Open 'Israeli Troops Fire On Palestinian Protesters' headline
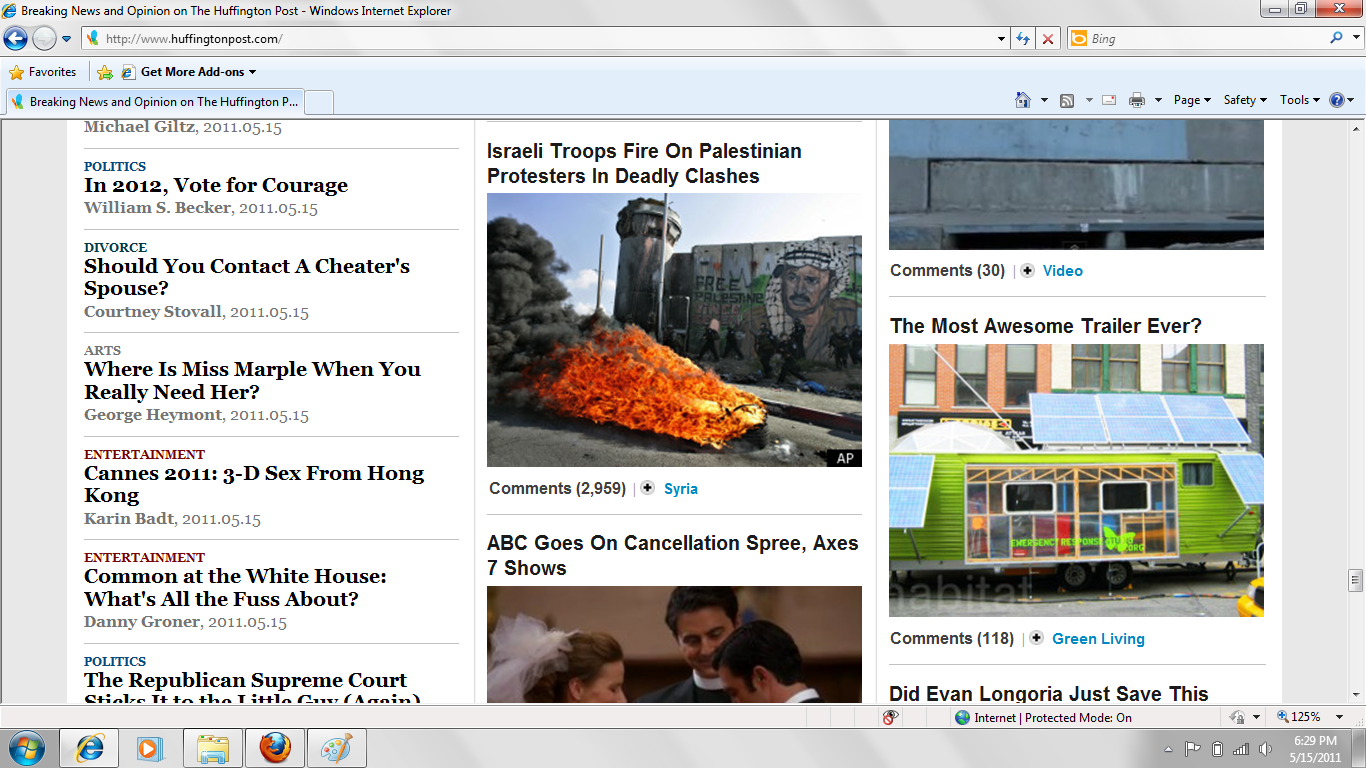This screenshot has width=1366, height=768. pyautogui.click(x=644, y=163)
